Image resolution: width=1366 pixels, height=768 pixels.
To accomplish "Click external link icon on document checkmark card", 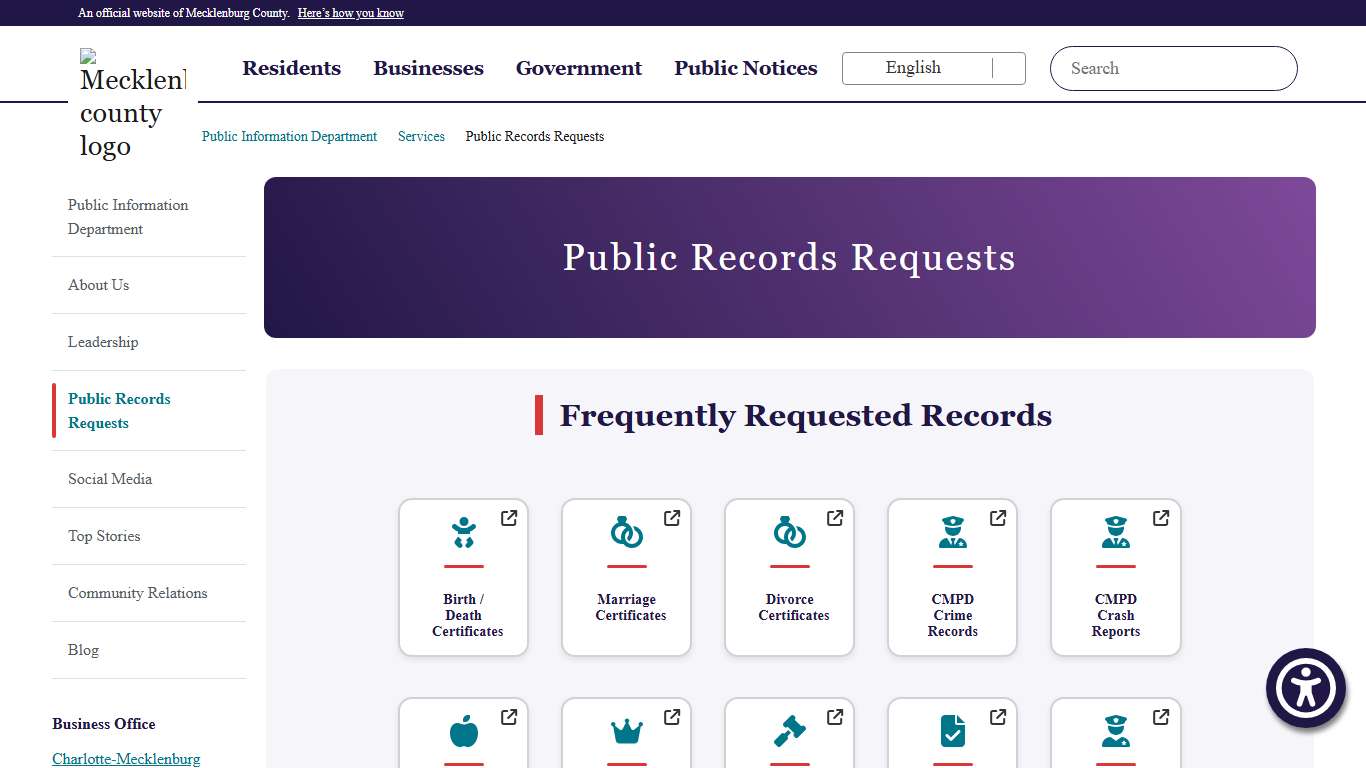I will click(998, 717).
